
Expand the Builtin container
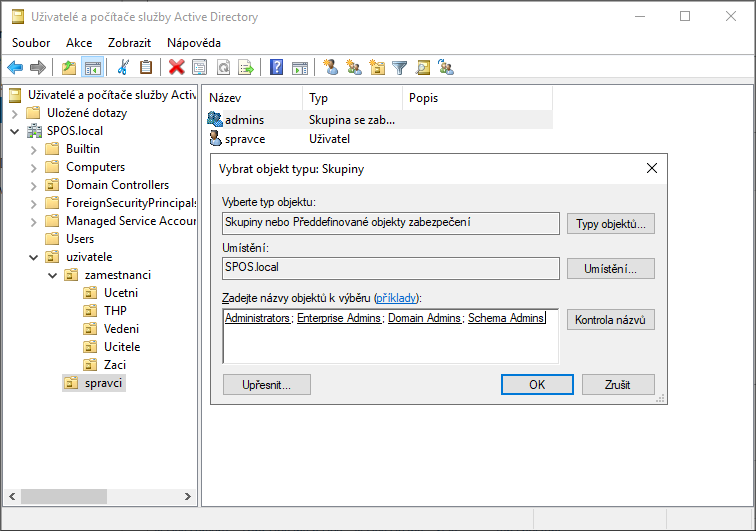[33, 149]
